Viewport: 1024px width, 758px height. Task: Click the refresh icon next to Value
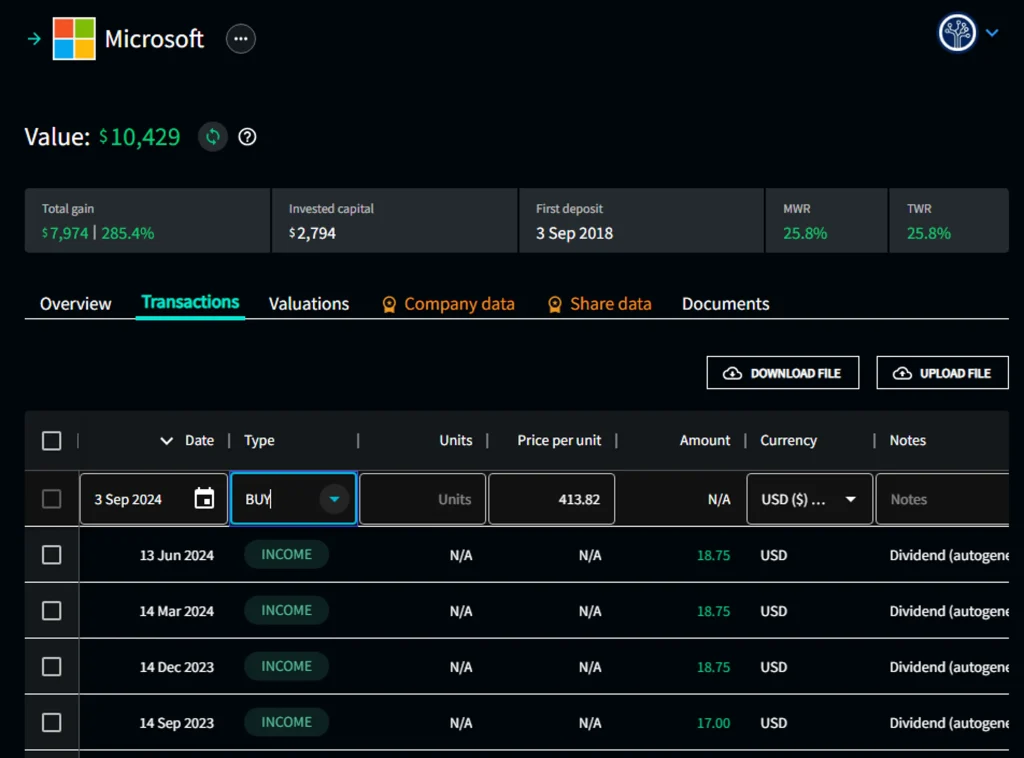[212, 137]
